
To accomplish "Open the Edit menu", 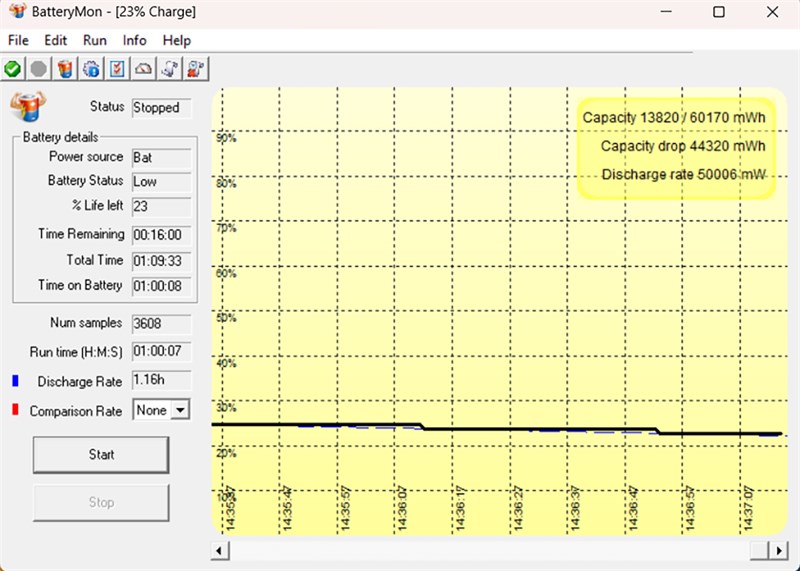I will [55, 40].
